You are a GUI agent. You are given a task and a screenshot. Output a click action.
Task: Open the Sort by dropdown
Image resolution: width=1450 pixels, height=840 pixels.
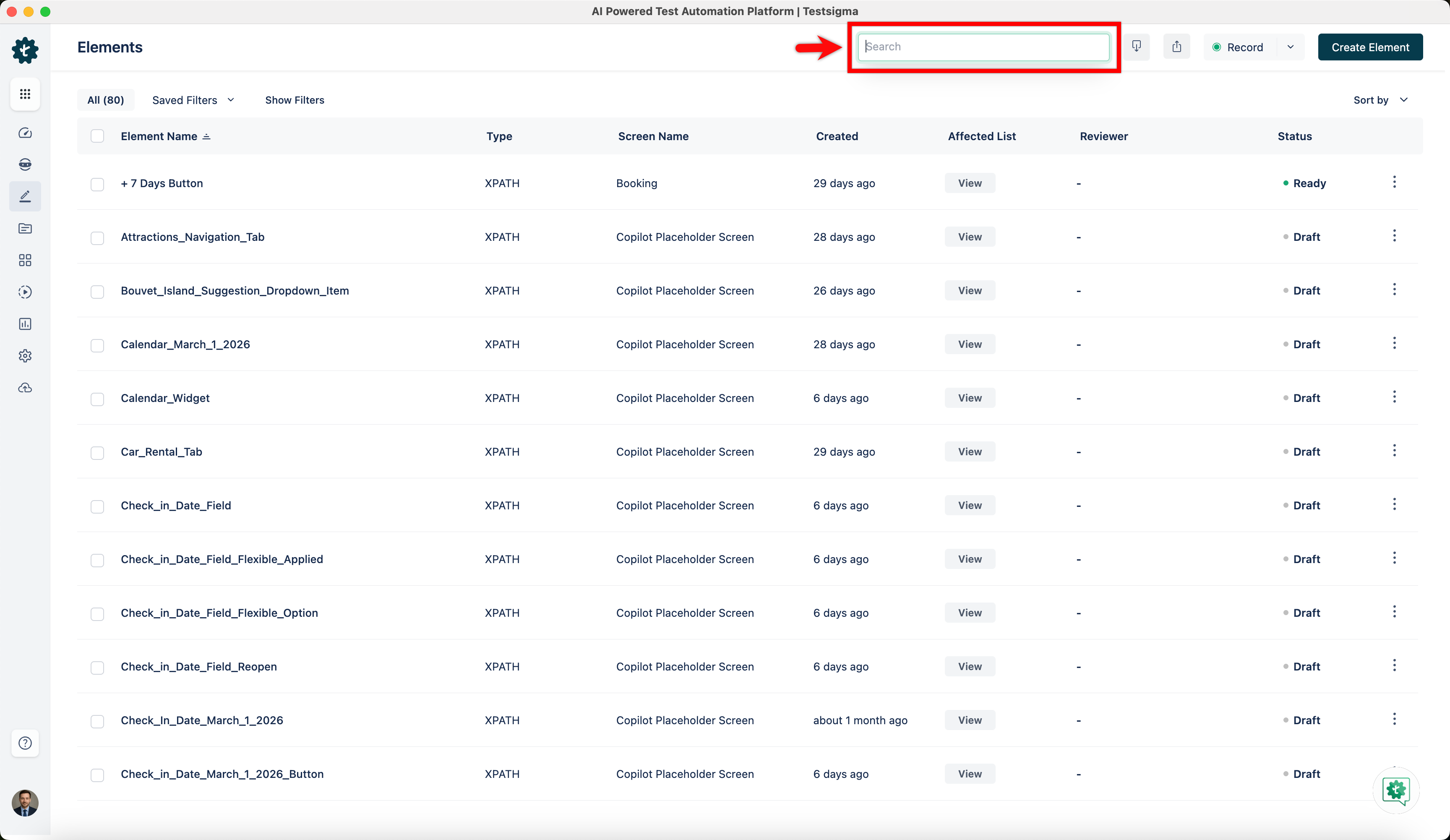1379,99
